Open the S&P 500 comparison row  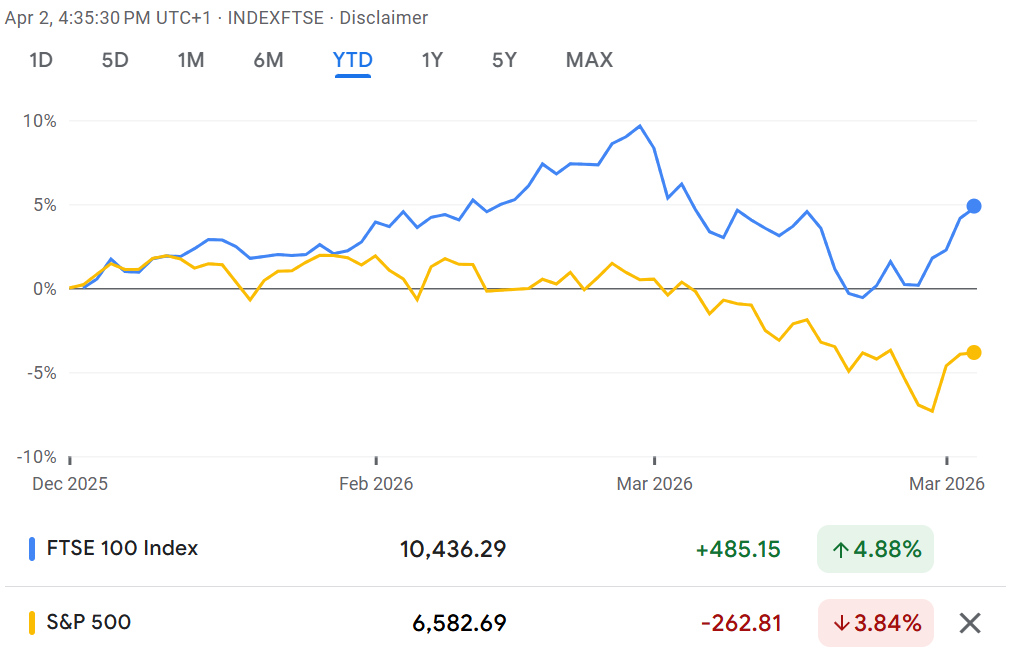[89, 622]
